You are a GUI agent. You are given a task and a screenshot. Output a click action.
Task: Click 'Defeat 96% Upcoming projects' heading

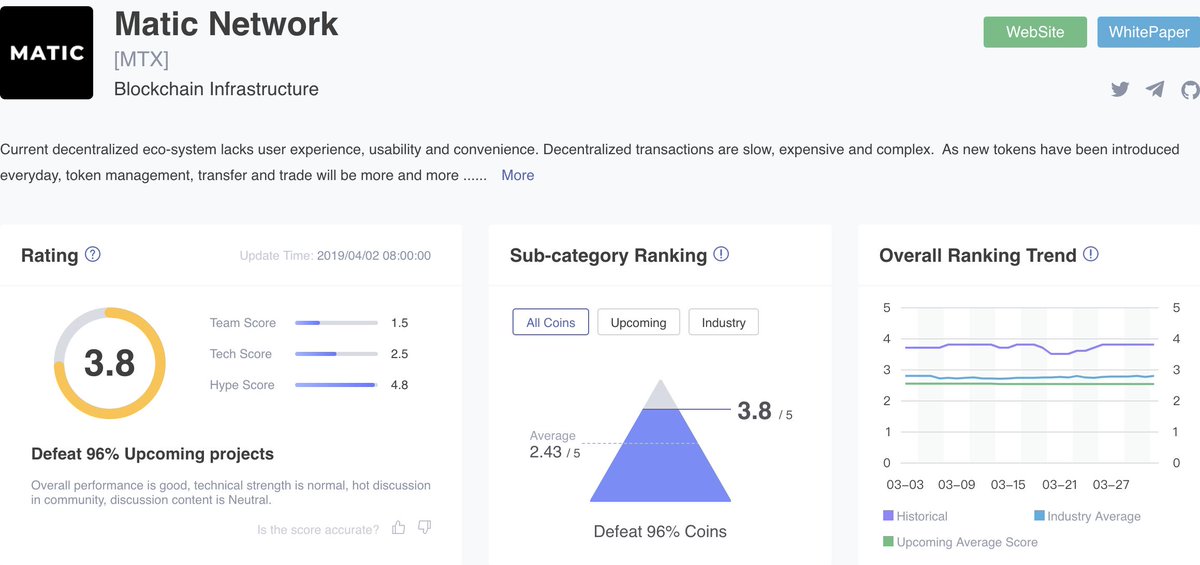pos(152,454)
